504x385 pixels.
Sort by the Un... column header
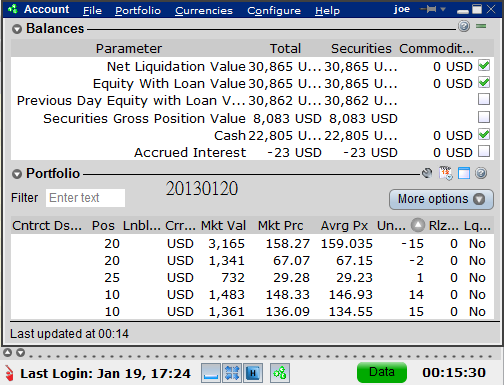coord(391,226)
